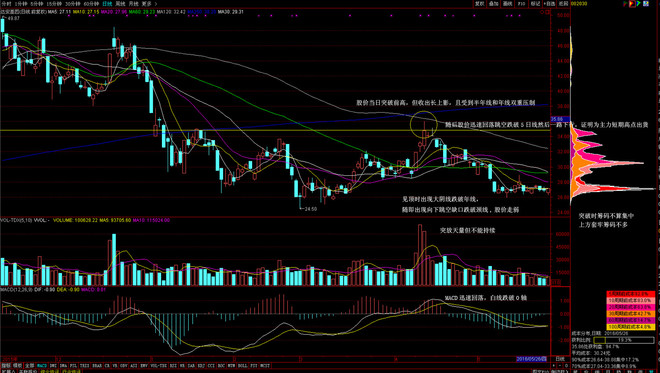Select the SAR indicator
Image resolution: width=660 pixels, height=373 pixels.
(x=191, y=366)
